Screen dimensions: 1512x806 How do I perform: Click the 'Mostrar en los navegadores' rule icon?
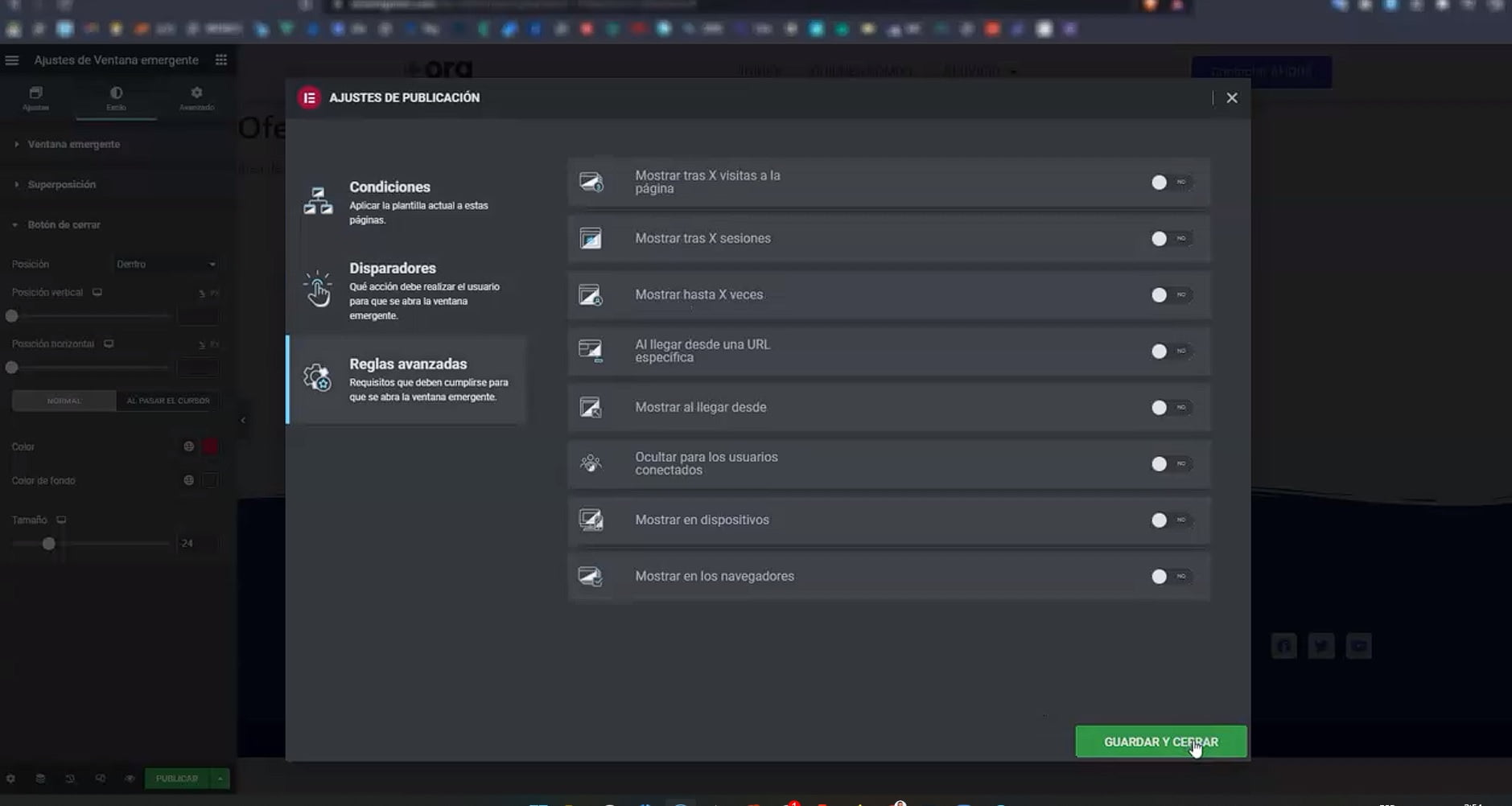[x=591, y=577]
